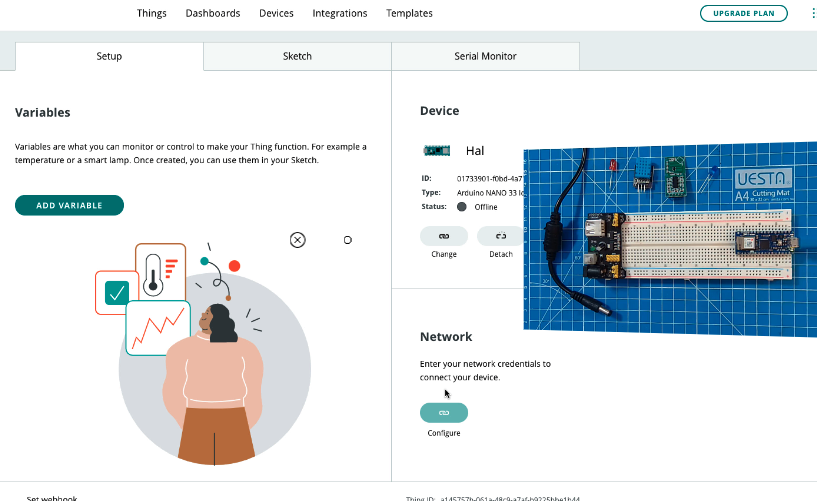Click the thermometer card in the illustration
Screen dimensions: 817x501
[x=160, y=270]
